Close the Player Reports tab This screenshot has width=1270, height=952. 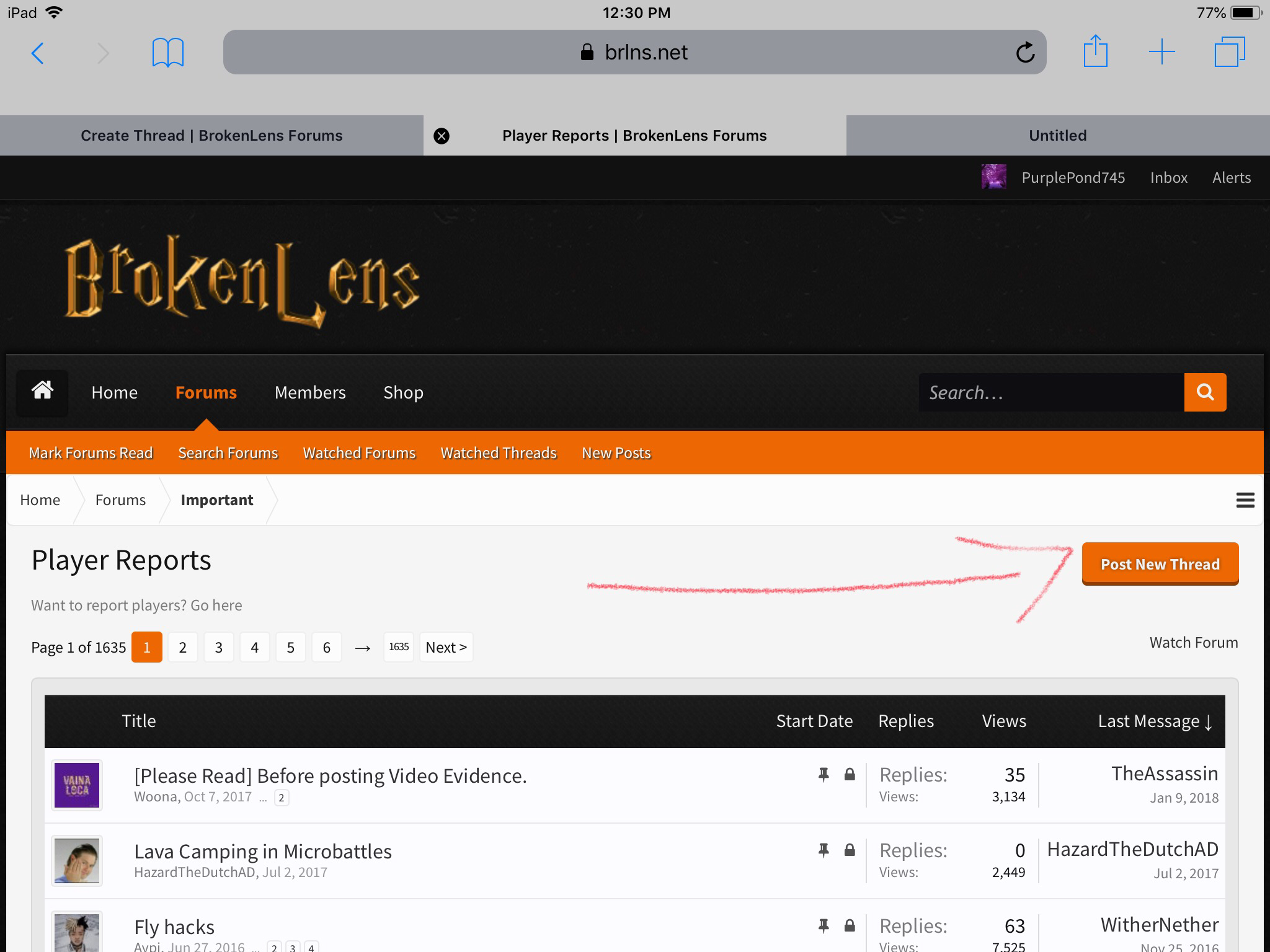click(442, 136)
